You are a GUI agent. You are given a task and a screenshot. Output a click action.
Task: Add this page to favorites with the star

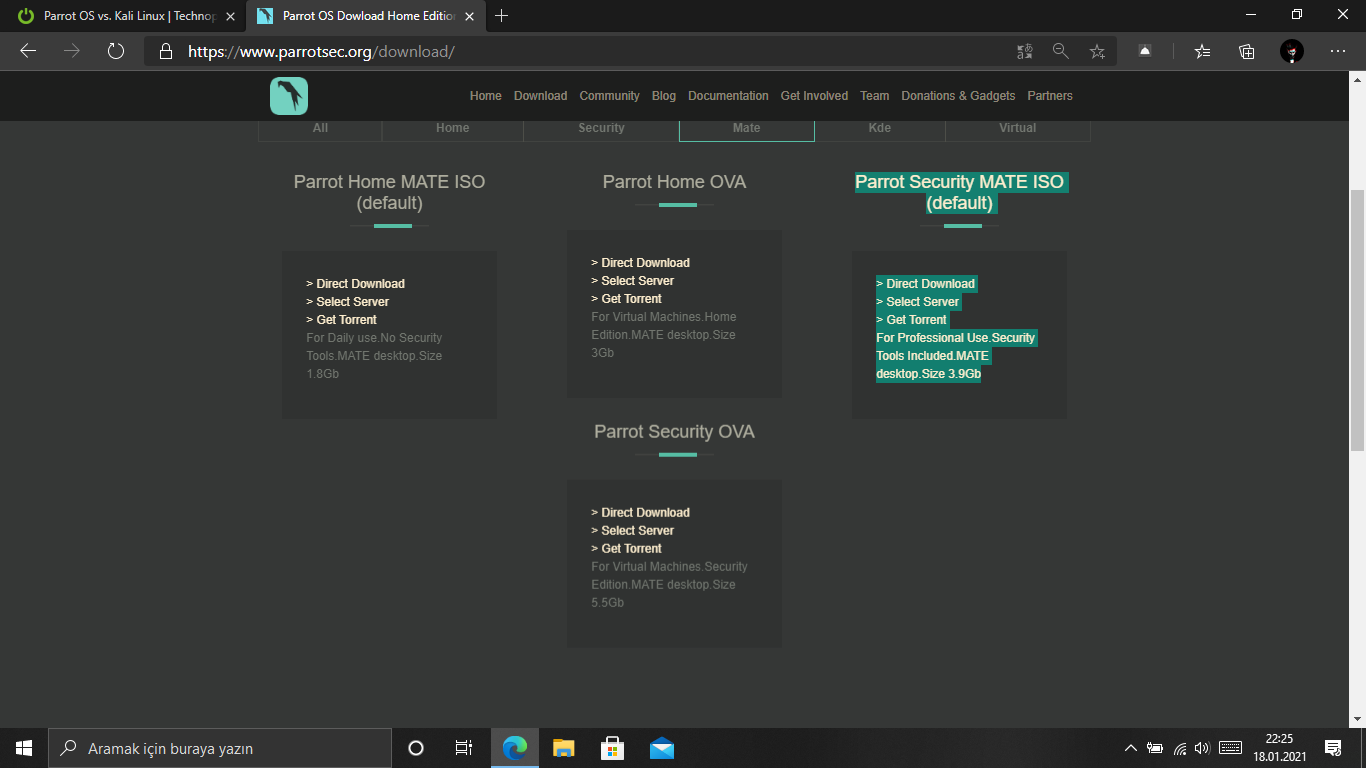pyautogui.click(x=1097, y=51)
